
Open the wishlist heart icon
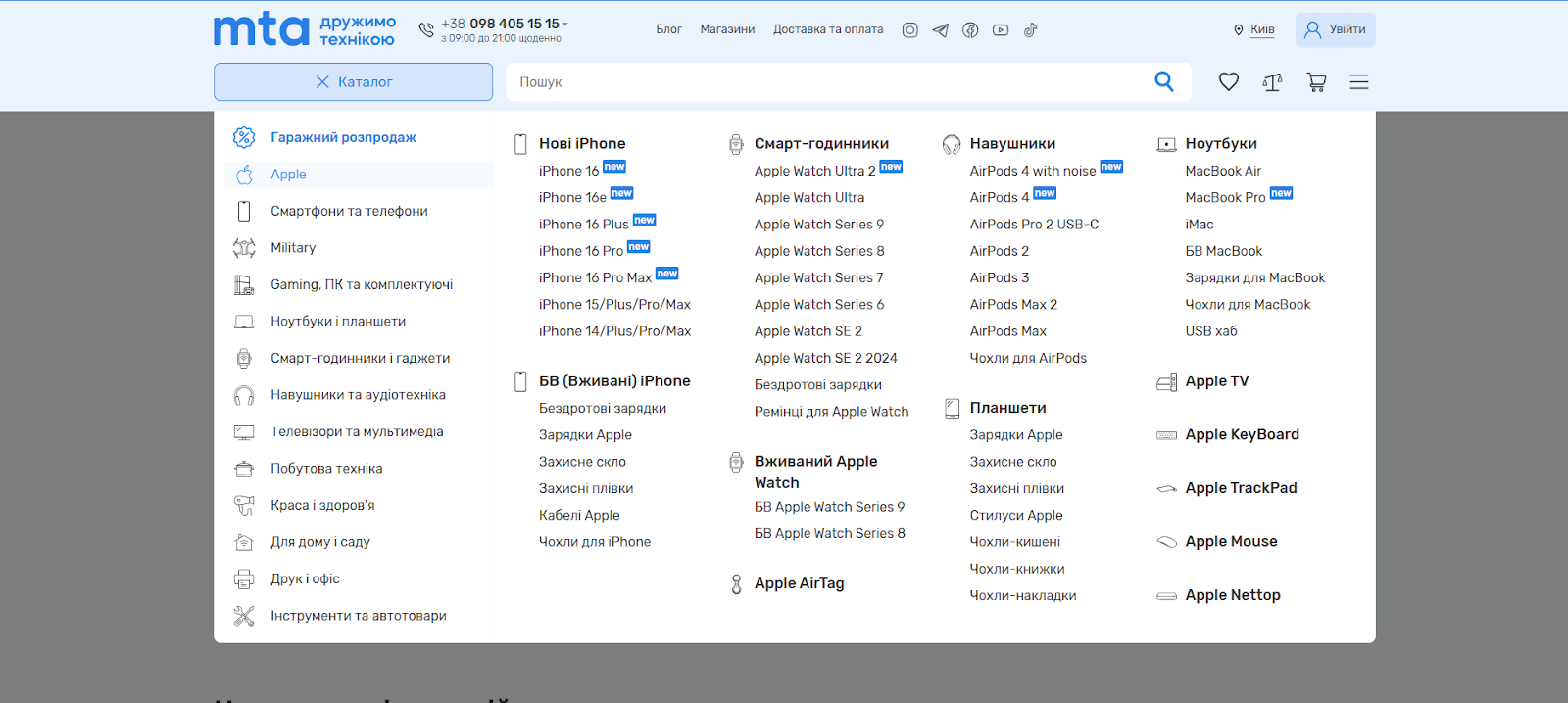click(x=1229, y=82)
